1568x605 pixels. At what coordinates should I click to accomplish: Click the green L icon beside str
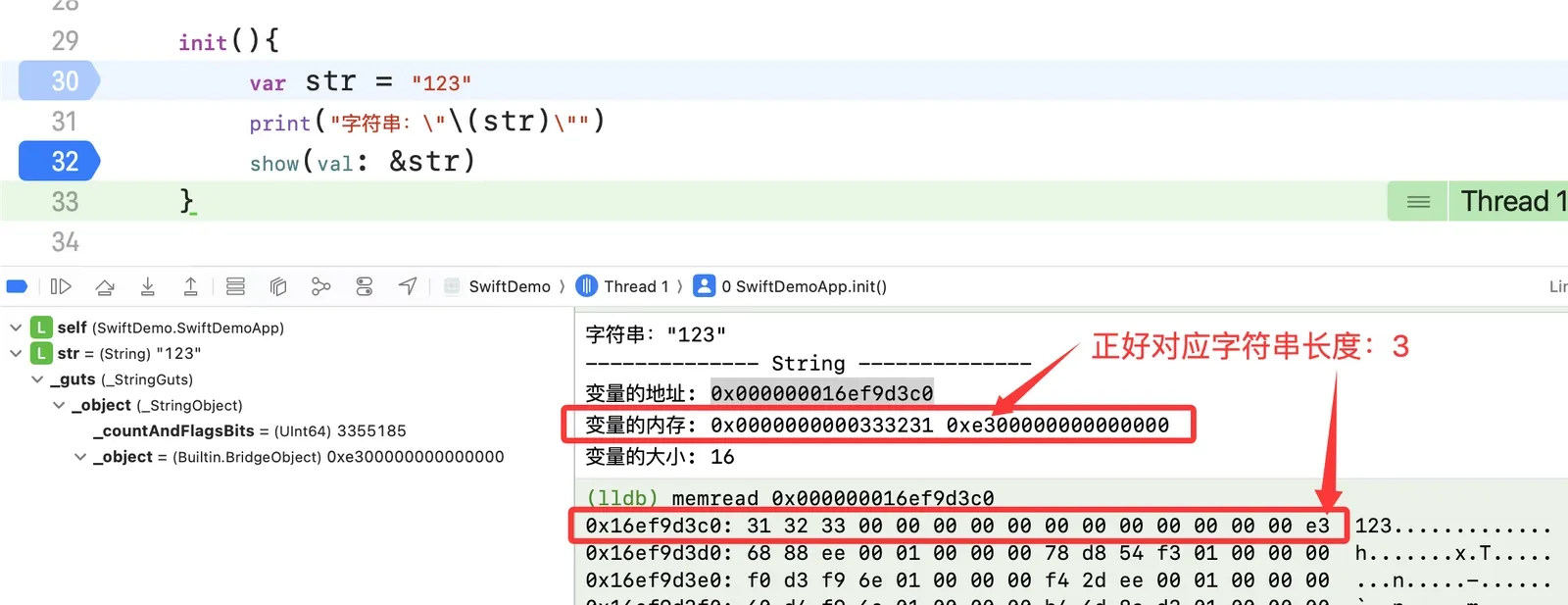click(x=40, y=353)
